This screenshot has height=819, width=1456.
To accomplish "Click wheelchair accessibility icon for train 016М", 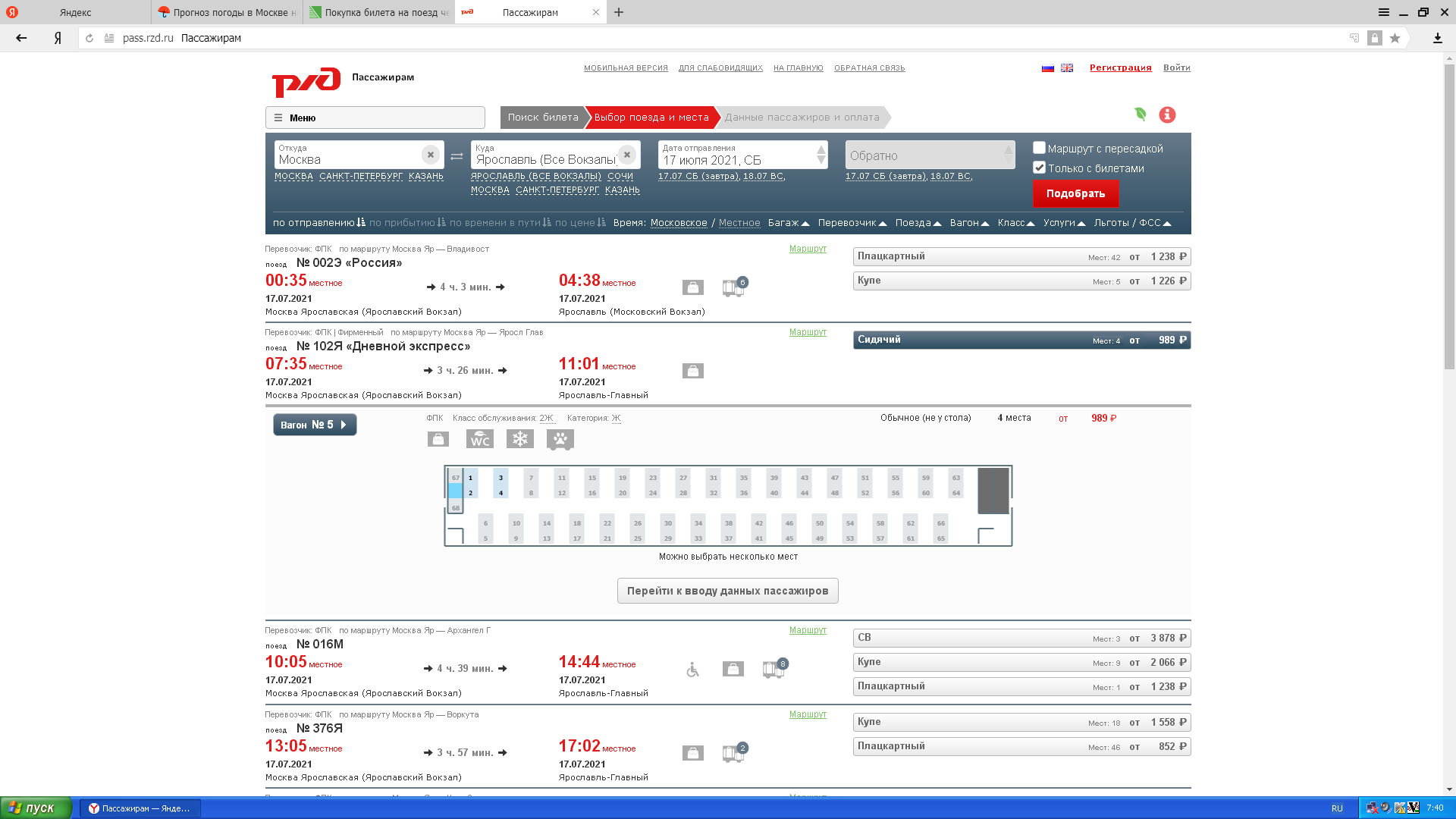I will [692, 670].
